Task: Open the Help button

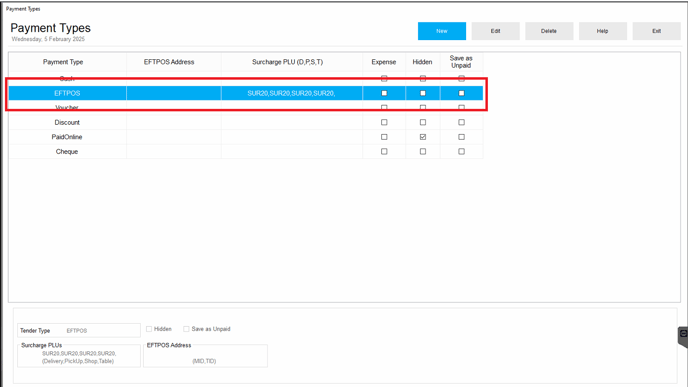Action: [602, 31]
